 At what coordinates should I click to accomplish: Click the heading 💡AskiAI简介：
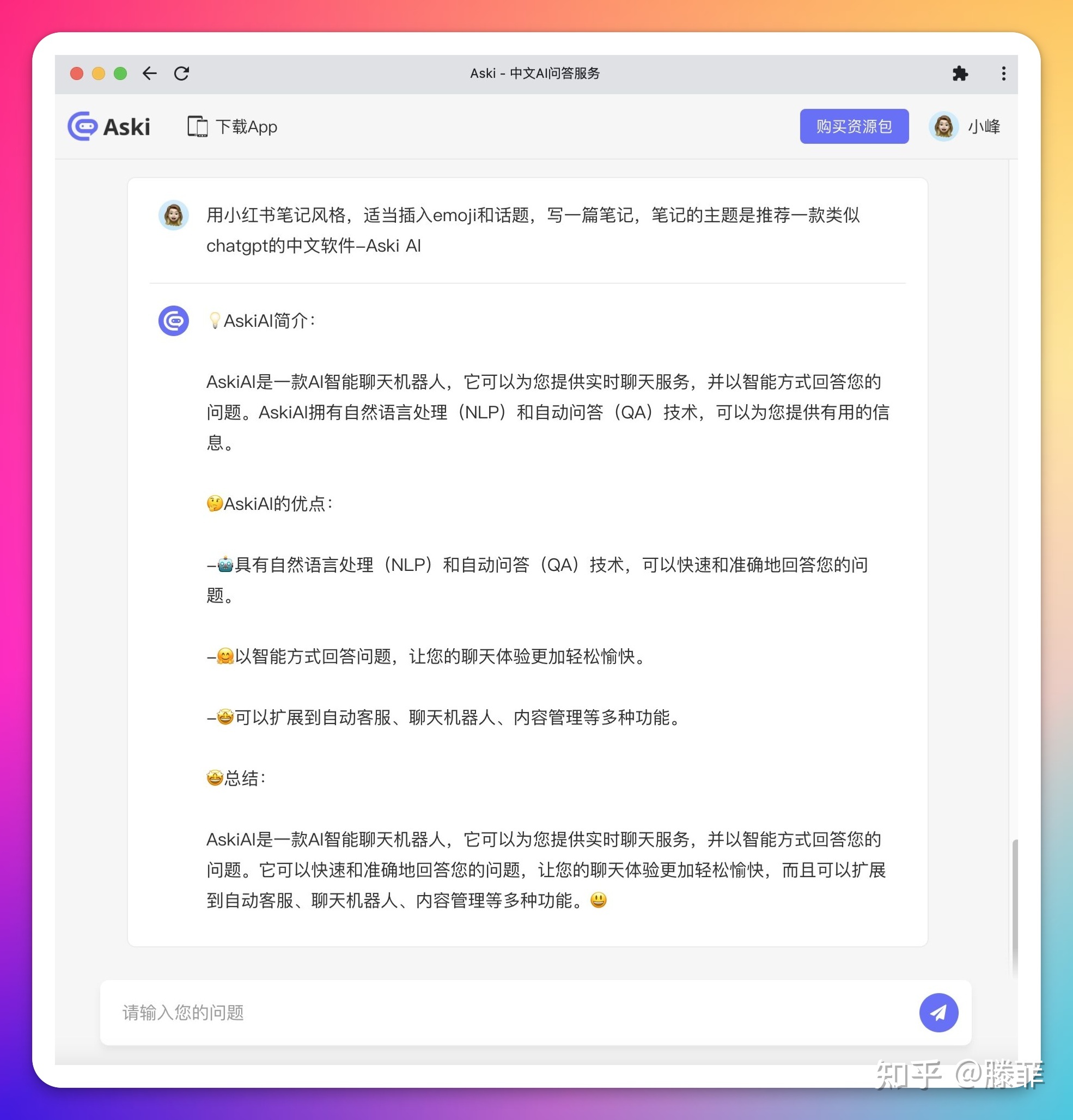pyautogui.click(x=261, y=320)
